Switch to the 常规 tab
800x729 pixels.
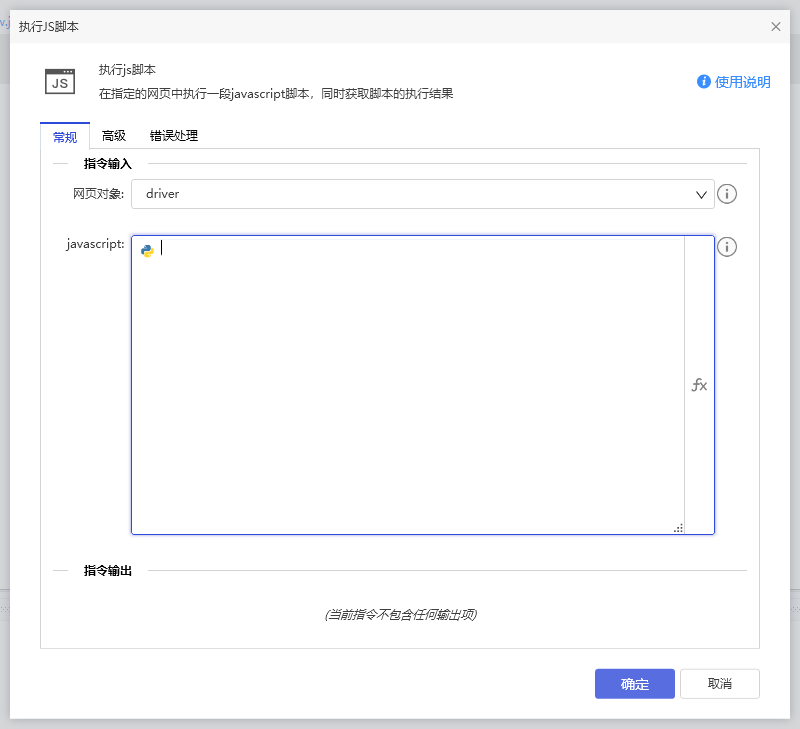tap(64, 137)
